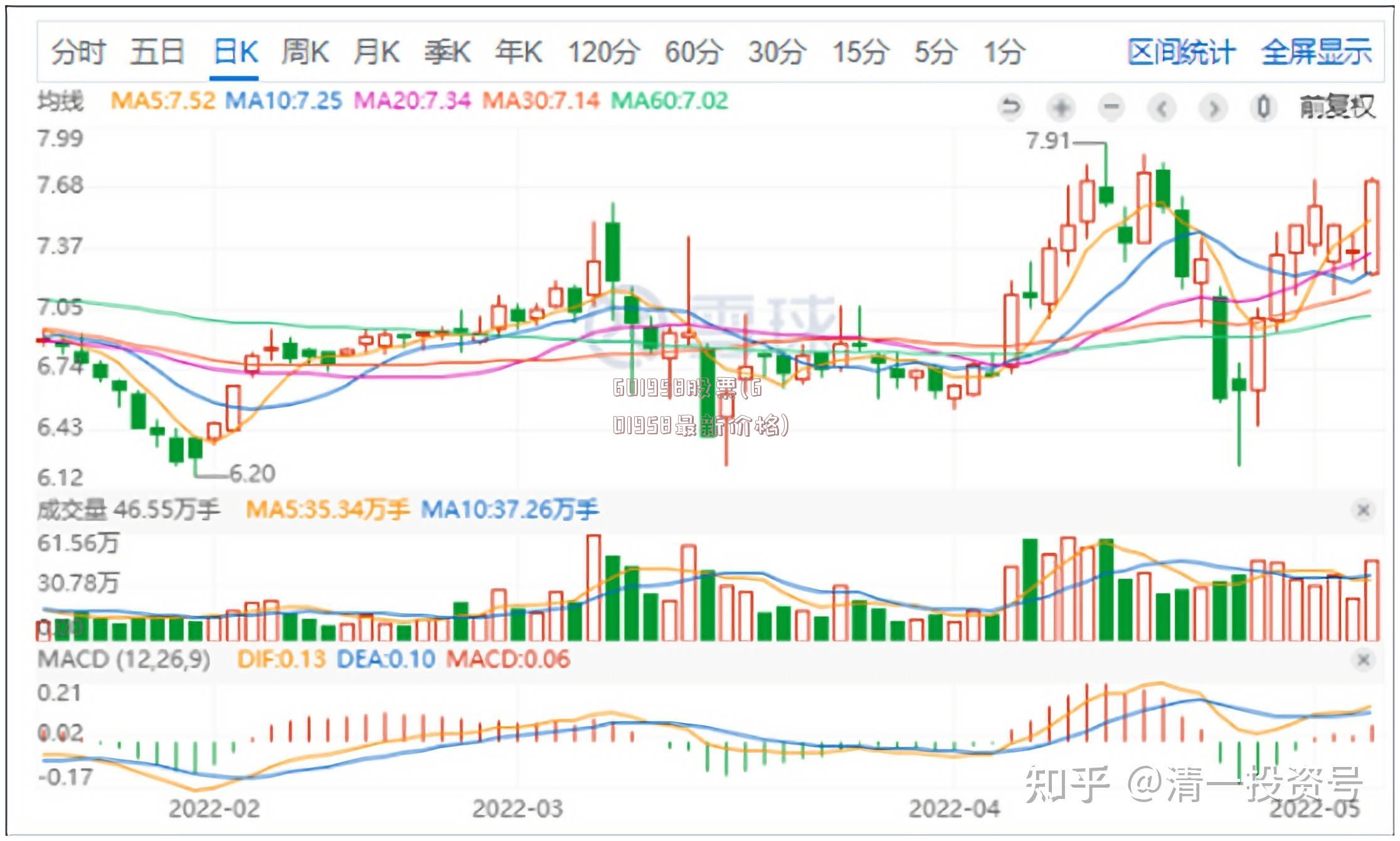The width and height of the screenshot is (1400, 841).
Task: Switch to the 分时 chart tab
Action: [78, 51]
